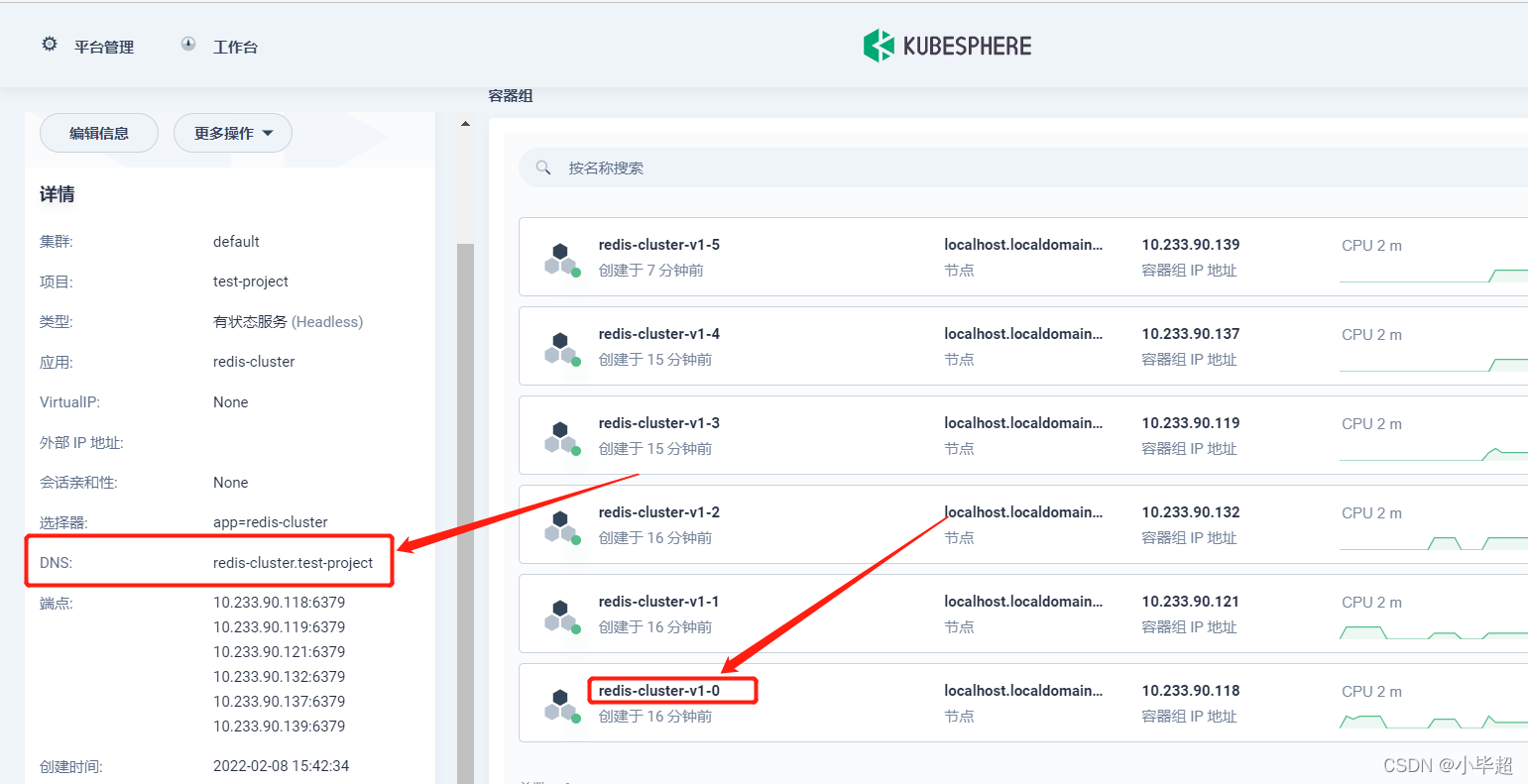Image resolution: width=1528 pixels, height=784 pixels.
Task: Click endpoint 10.233.90.137:6379
Action: click(280, 702)
